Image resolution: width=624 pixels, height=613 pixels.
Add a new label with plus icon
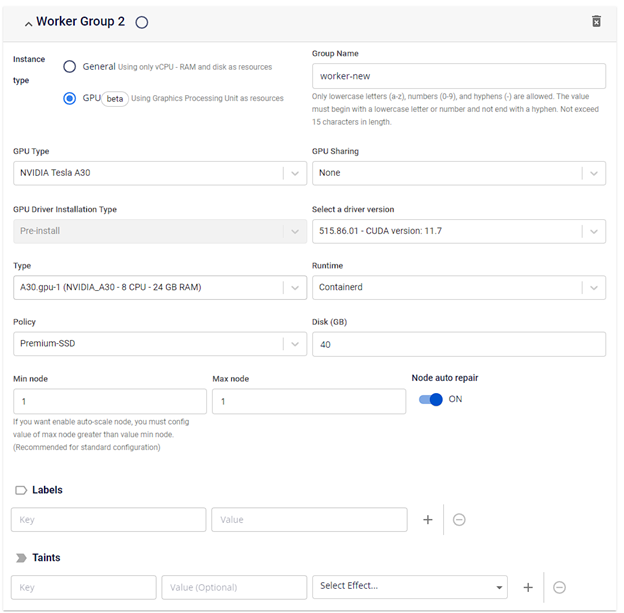[x=428, y=520]
